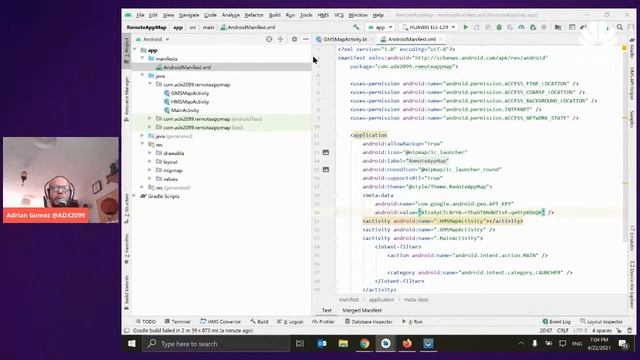Hide the Project panel using minus icon
The height and width of the screenshot is (360, 640).
tap(306, 39)
